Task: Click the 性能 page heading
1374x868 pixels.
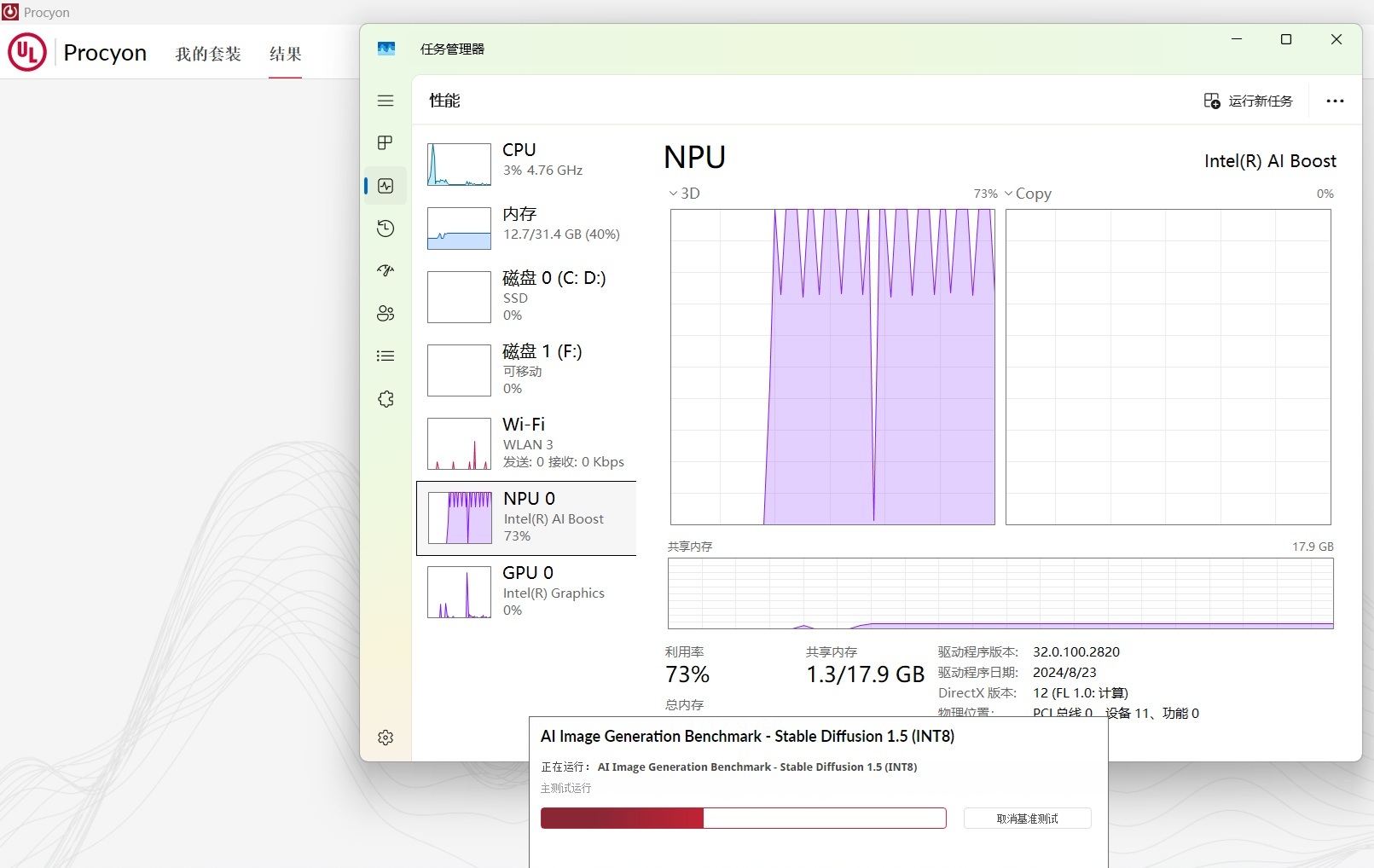Action: [444, 101]
